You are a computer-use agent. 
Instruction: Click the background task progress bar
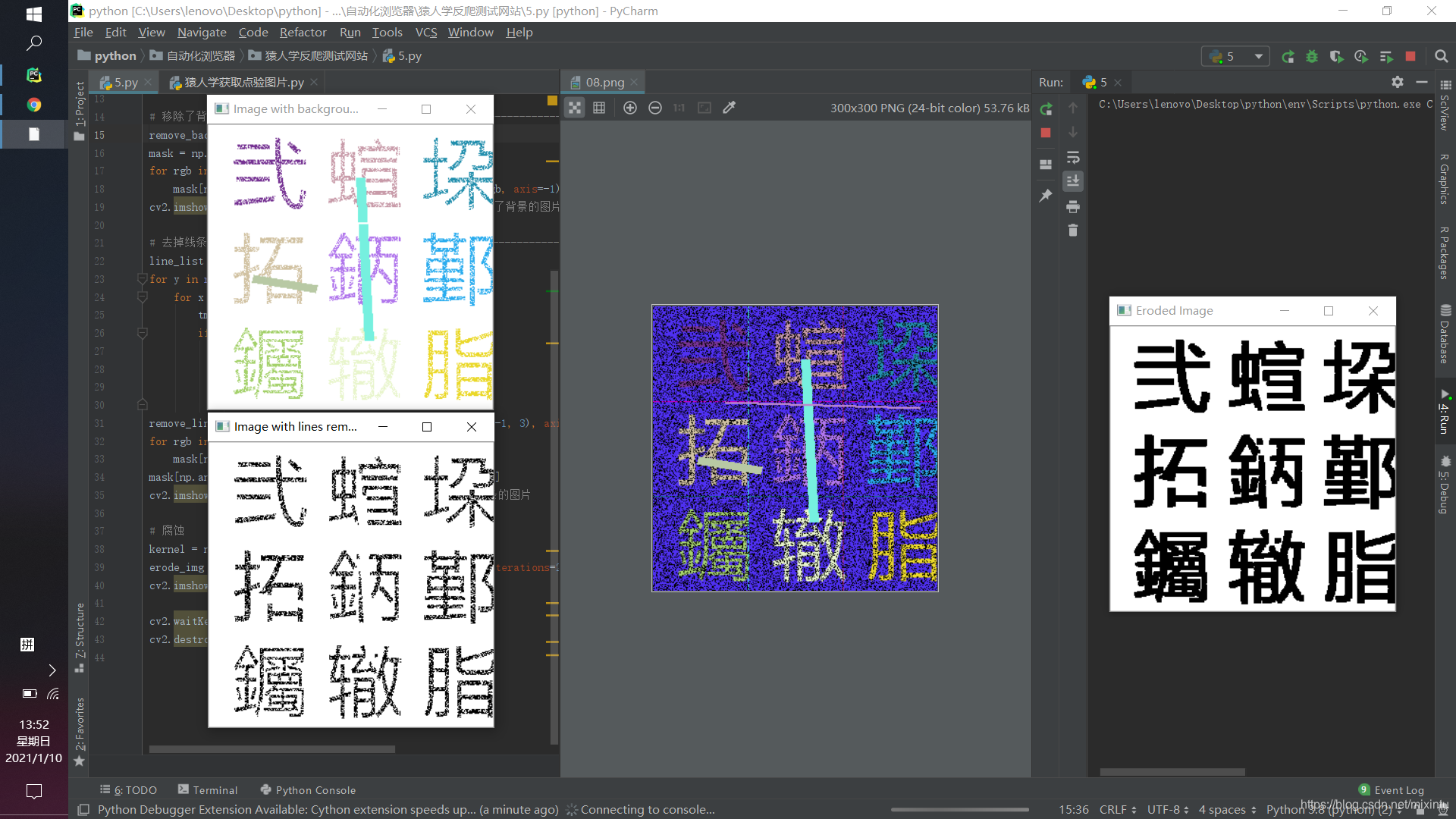(959, 809)
